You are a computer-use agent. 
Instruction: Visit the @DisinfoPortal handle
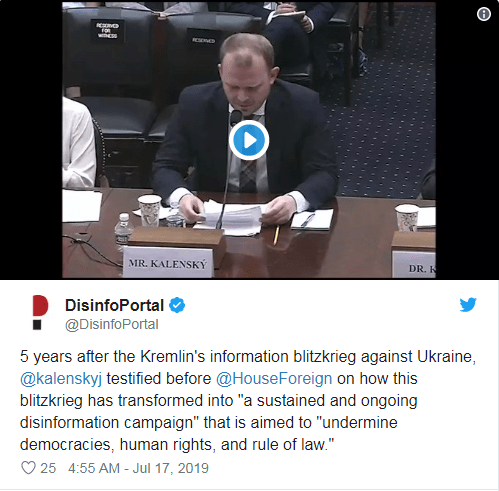point(112,324)
